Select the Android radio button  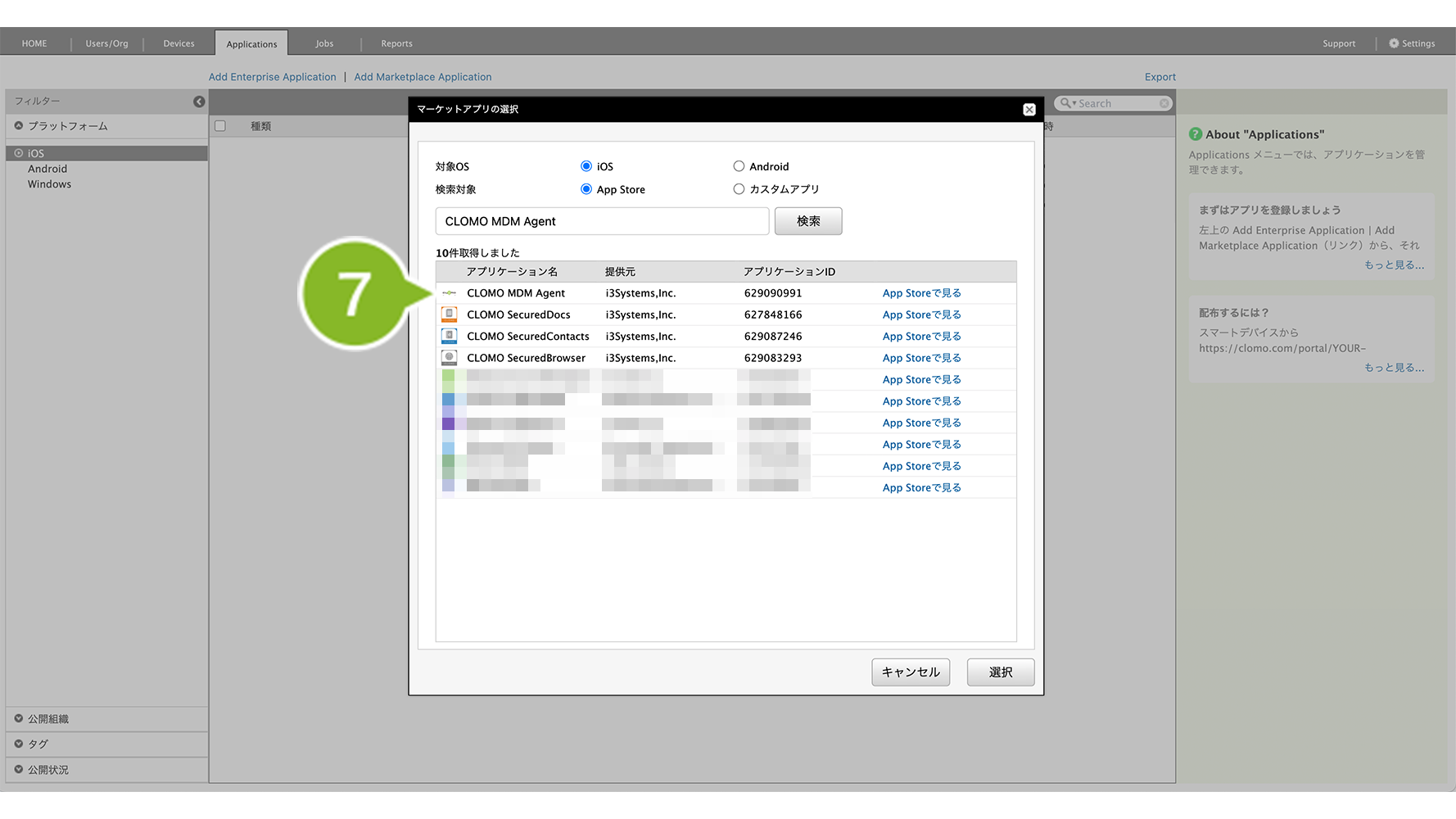(x=739, y=166)
